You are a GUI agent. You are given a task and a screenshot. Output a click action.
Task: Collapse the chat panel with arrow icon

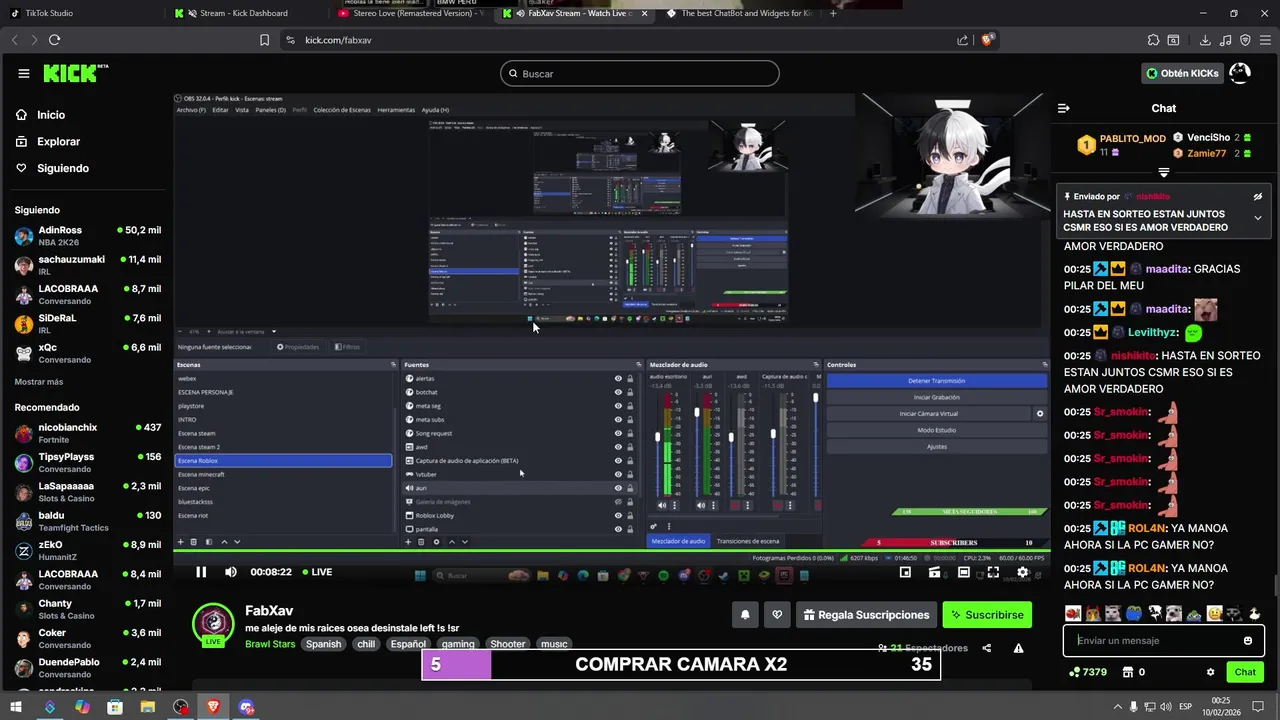pyautogui.click(x=1064, y=108)
